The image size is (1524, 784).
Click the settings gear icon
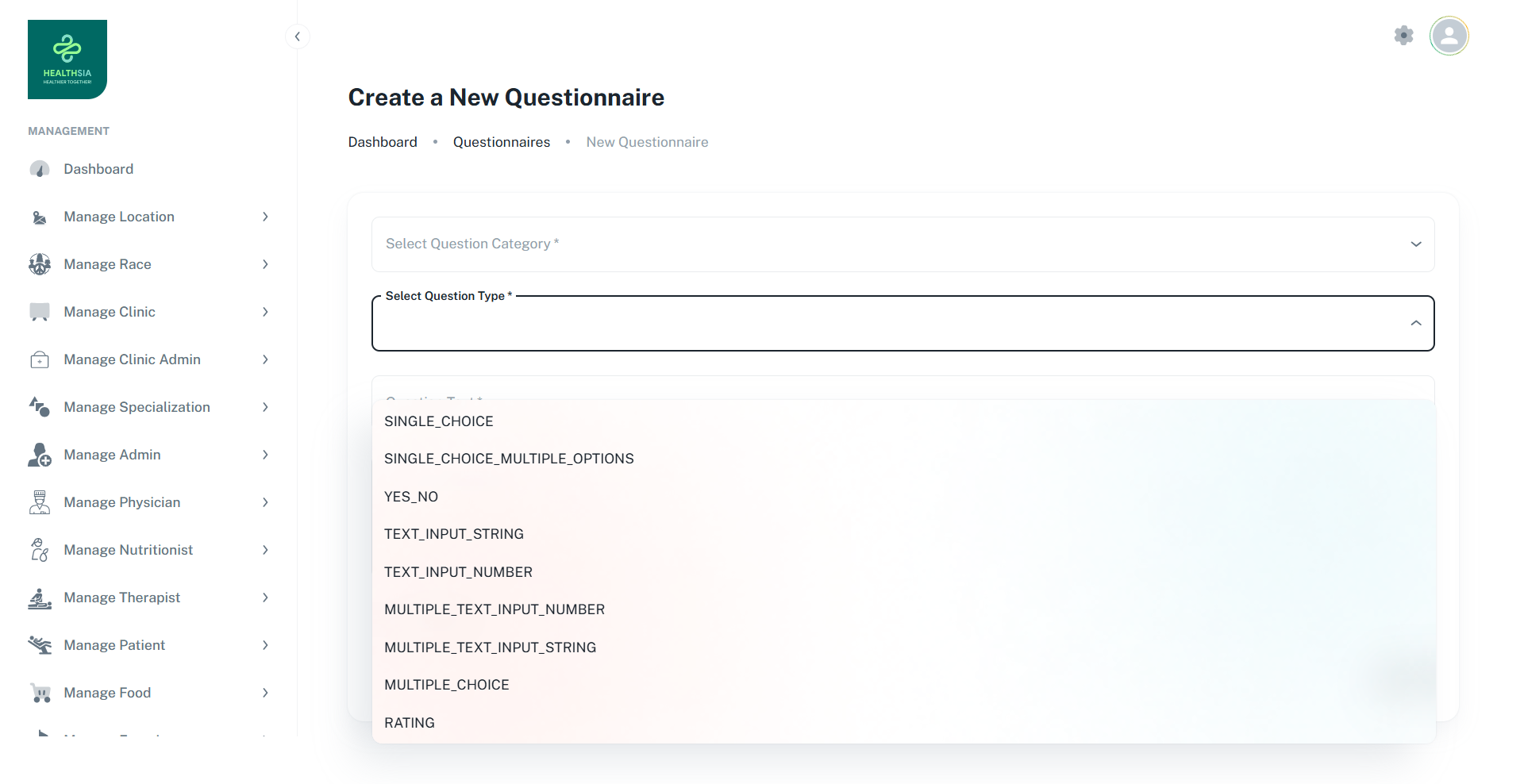1403,36
